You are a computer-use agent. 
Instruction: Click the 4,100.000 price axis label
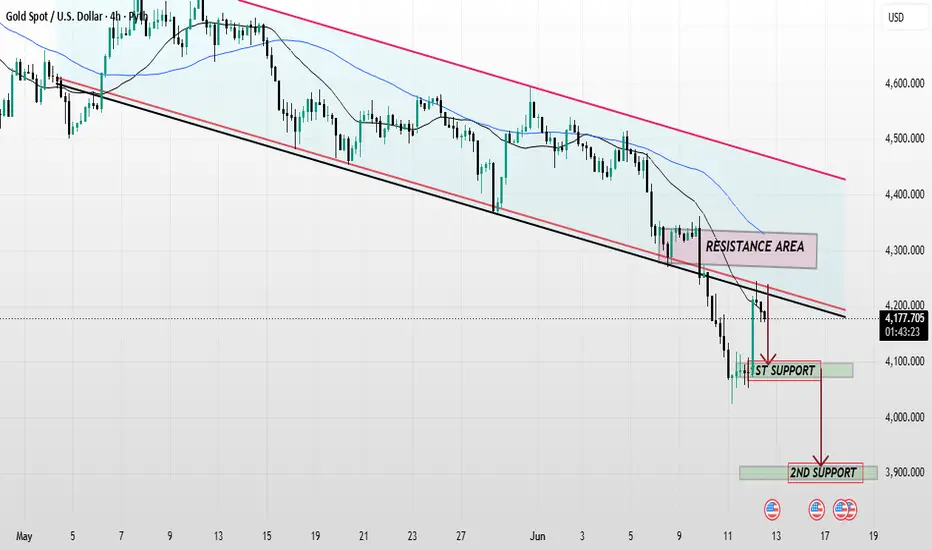[x=904, y=361]
